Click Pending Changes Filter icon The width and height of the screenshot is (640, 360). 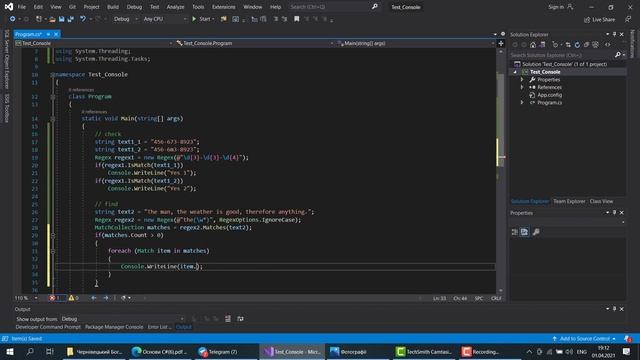pyautogui.click(x=555, y=45)
